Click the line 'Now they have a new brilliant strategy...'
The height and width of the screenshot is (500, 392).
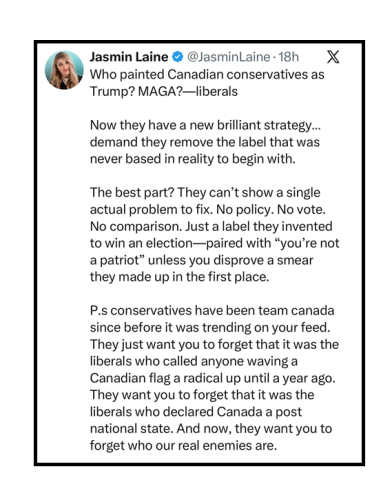pyautogui.click(x=205, y=125)
